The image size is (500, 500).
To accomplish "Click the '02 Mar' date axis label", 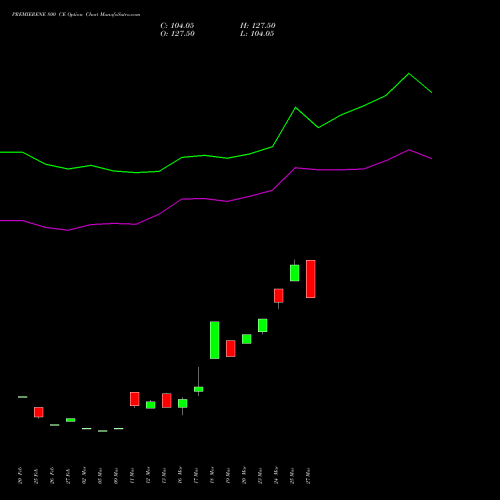I will click(84, 475).
